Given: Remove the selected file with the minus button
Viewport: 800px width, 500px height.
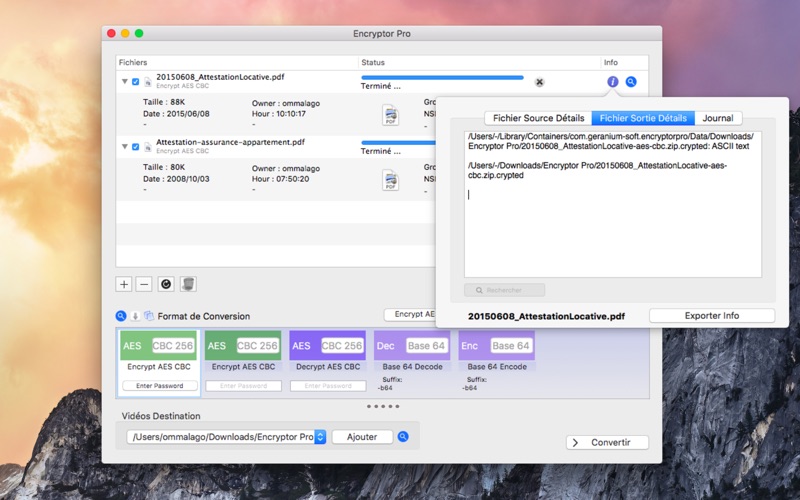Looking at the screenshot, I should (x=144, y=284).
